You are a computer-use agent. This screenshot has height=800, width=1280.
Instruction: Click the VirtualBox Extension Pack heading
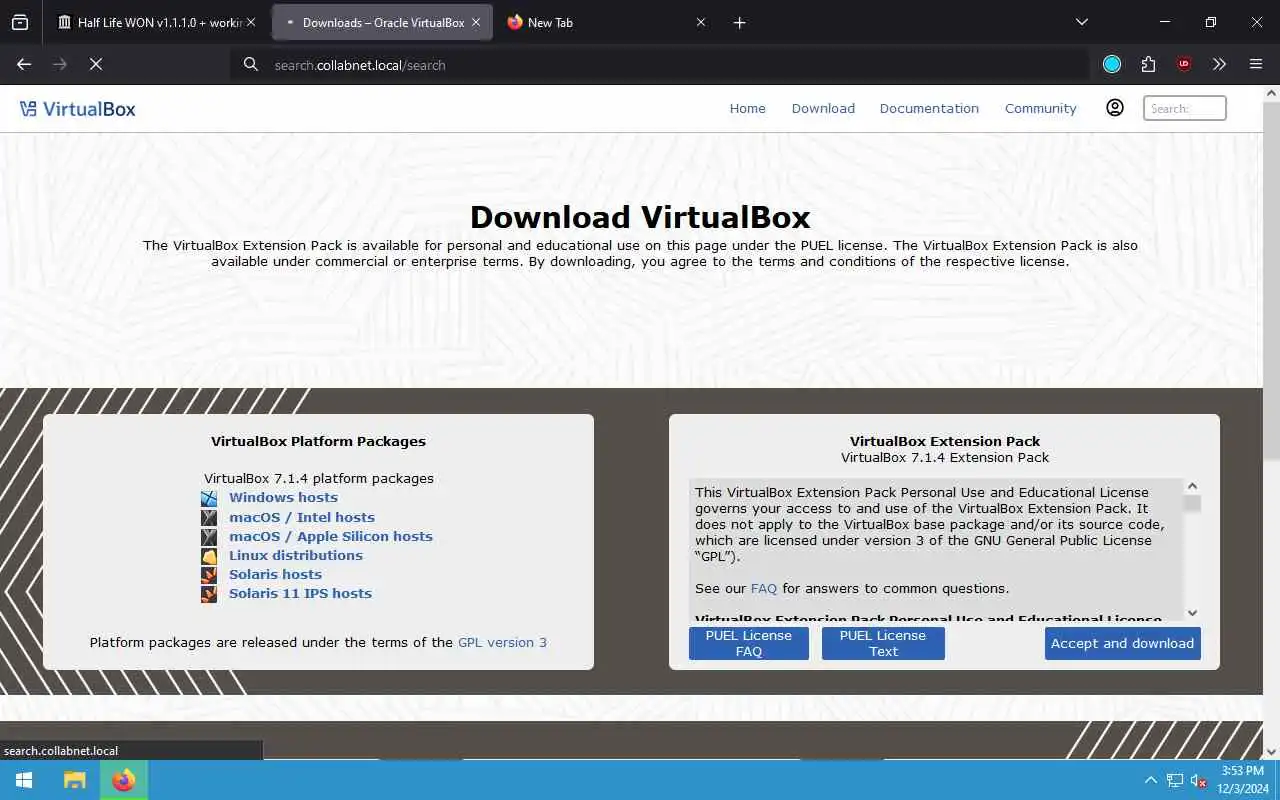tap(945, 441)
